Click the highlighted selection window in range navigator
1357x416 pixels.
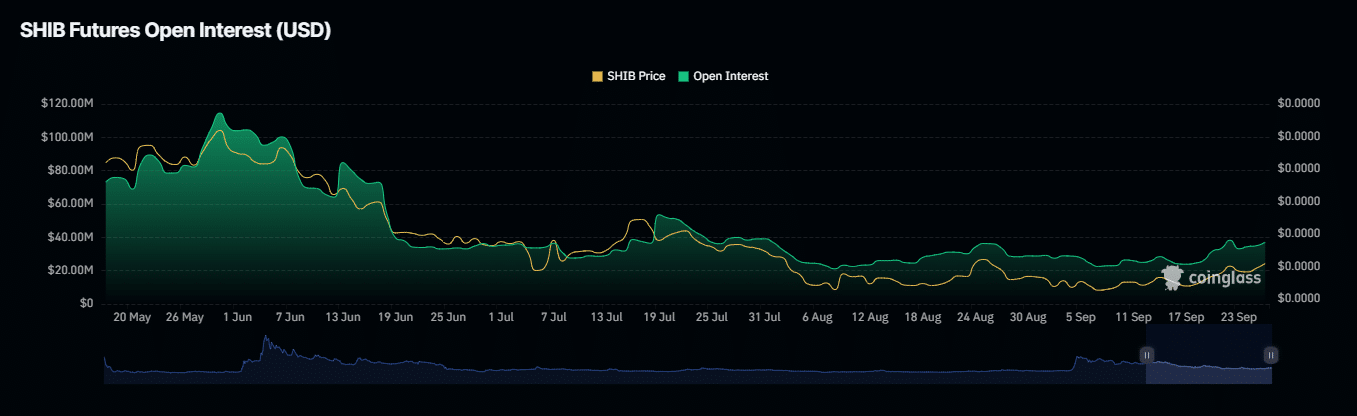pyautogui.click(x=1208, y=366)
